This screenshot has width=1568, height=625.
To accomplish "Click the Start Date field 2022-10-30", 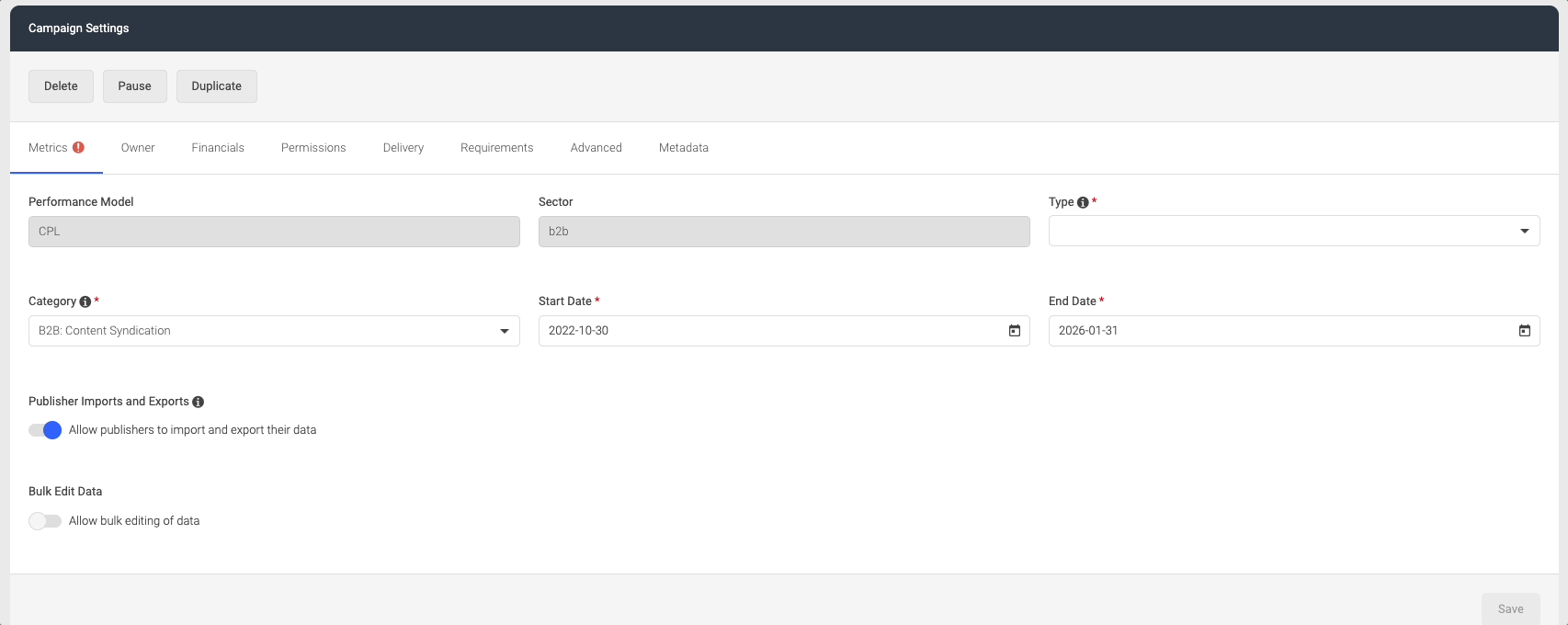I will (x=784, y=331).
